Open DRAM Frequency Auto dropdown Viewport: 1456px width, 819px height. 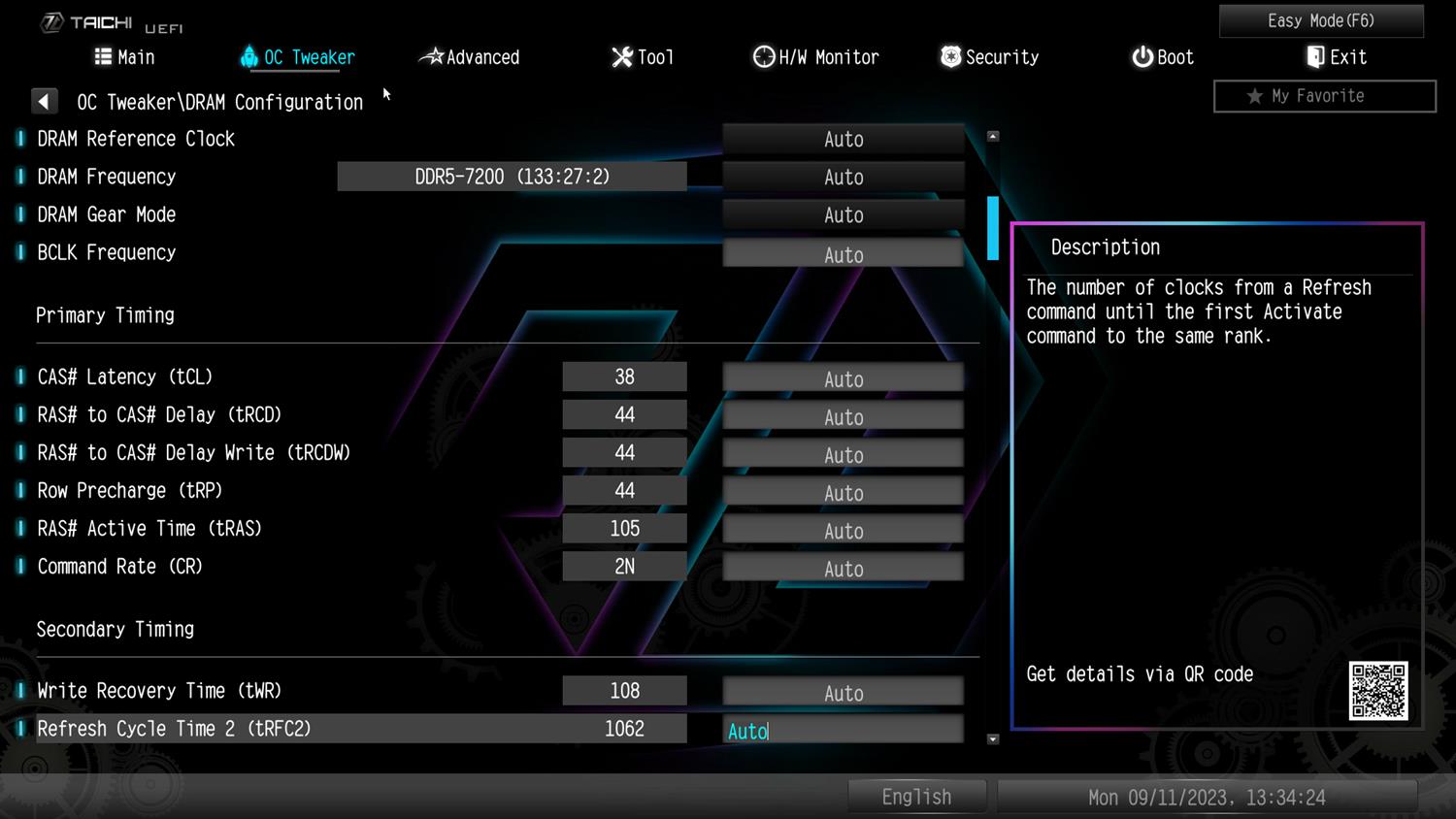coord(843,177)
